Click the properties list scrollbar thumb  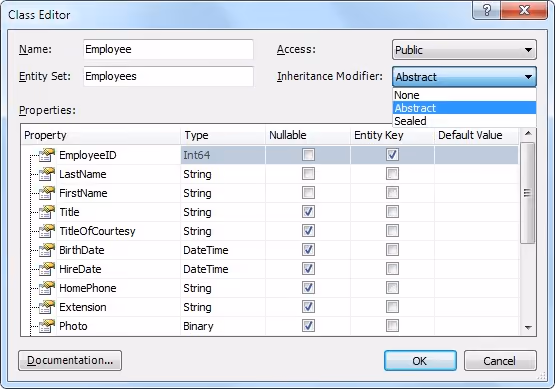[527, 193]
